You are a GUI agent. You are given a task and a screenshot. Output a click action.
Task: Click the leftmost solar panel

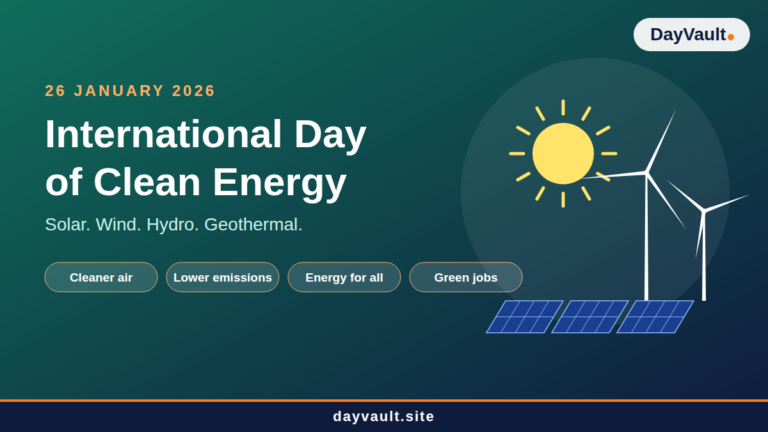525,317
